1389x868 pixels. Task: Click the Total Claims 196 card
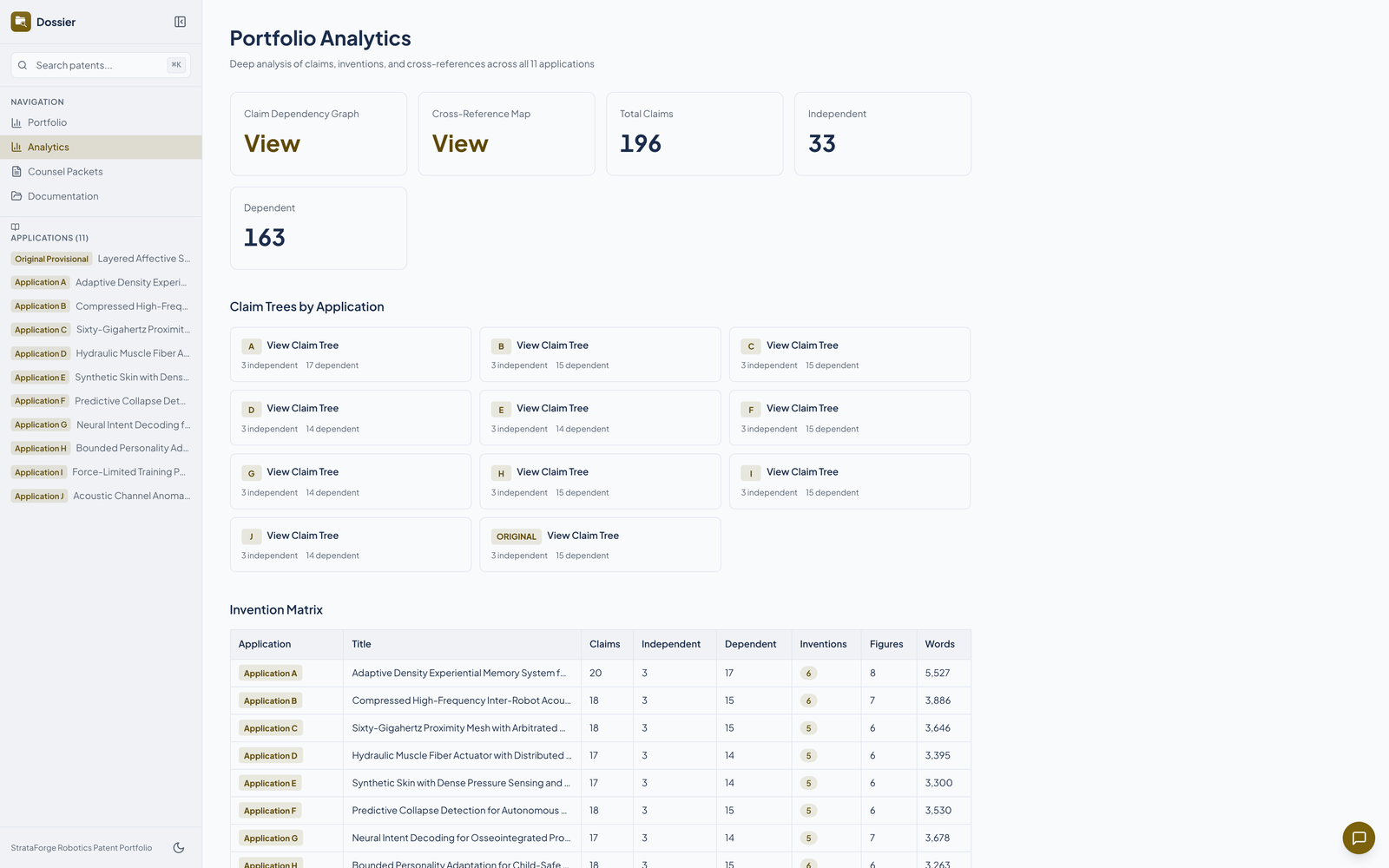pos(694,134)
